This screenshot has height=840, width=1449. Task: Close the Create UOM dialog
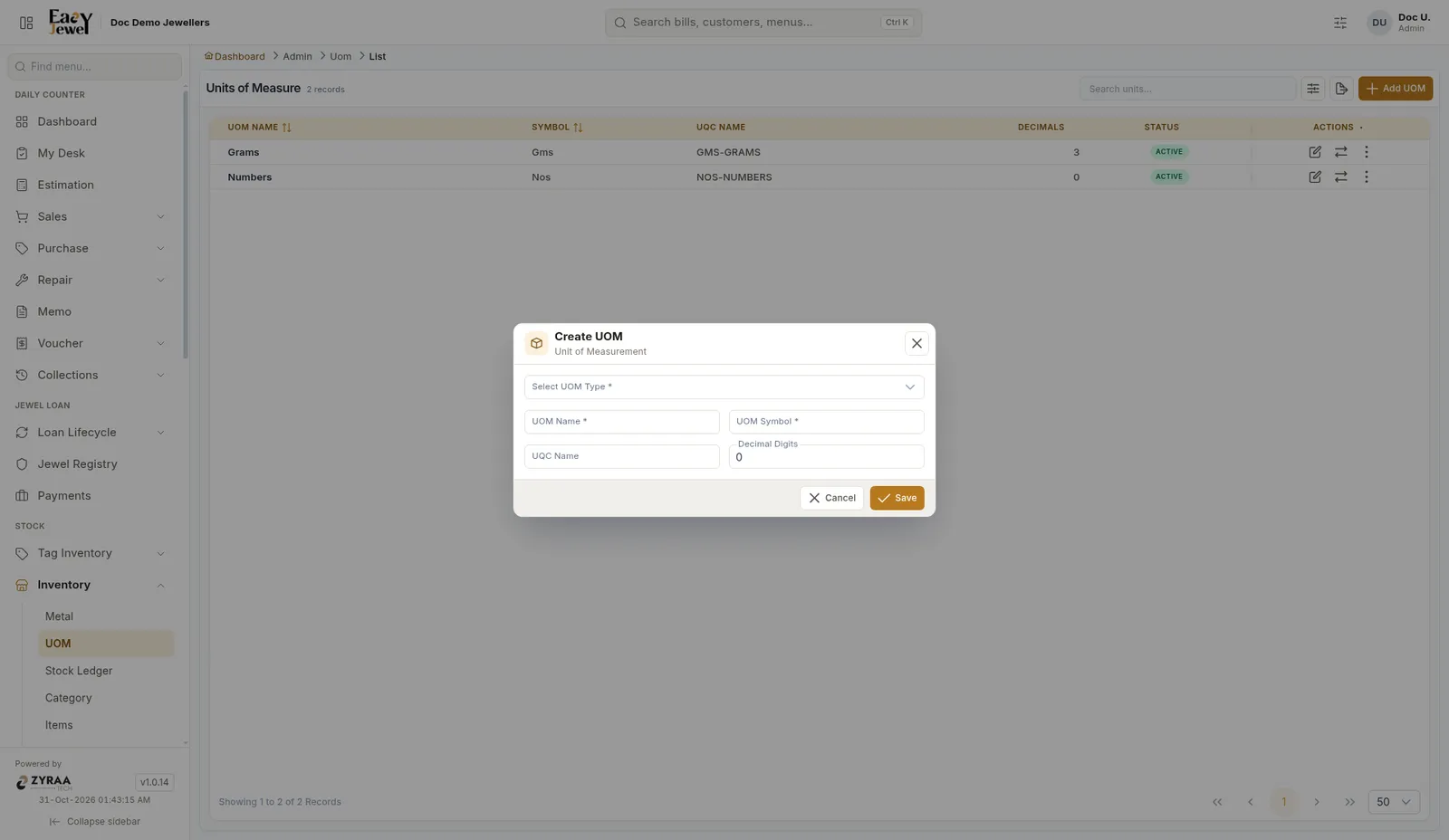916,343
